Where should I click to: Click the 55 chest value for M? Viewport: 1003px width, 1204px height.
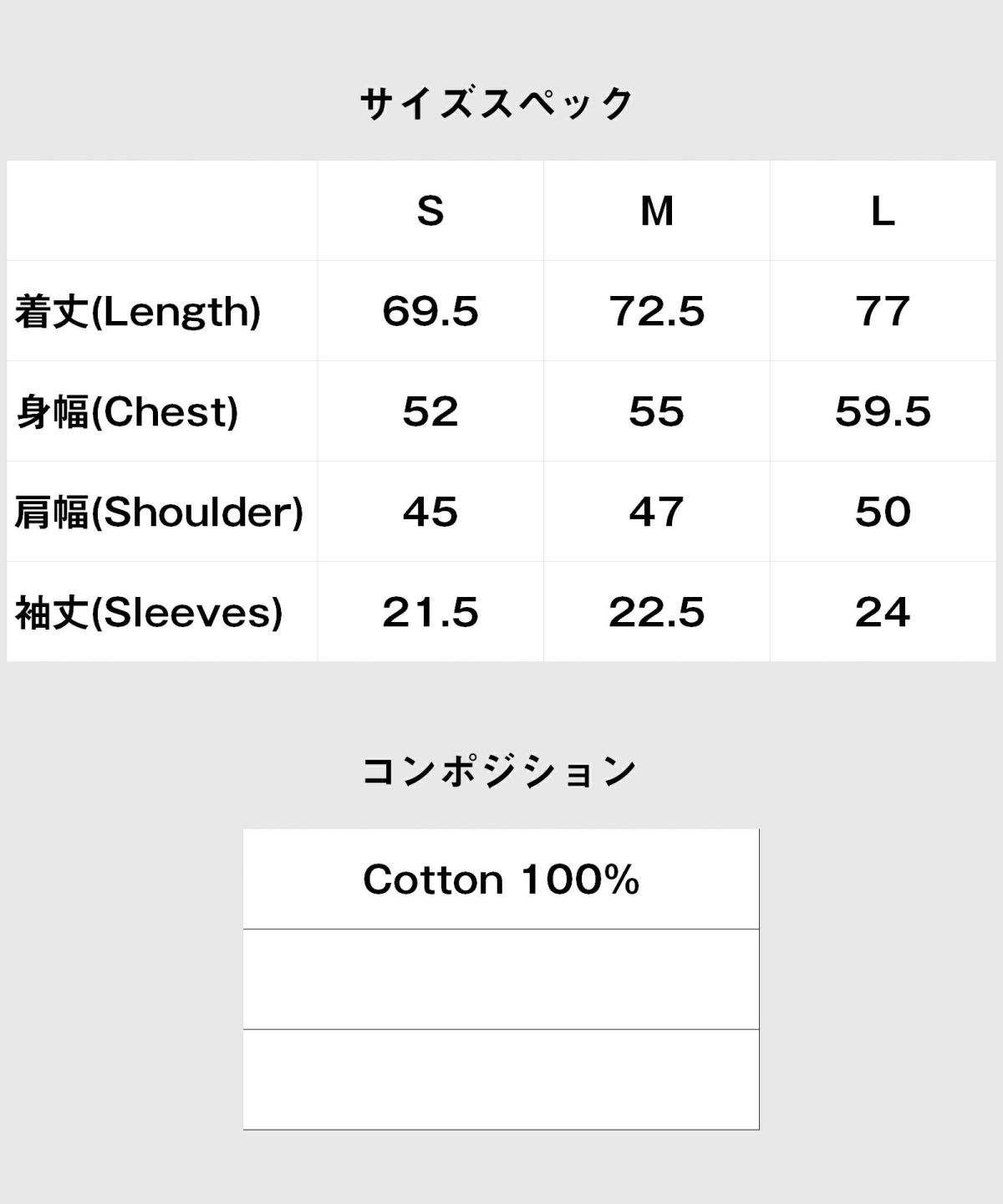pos(657,412)
